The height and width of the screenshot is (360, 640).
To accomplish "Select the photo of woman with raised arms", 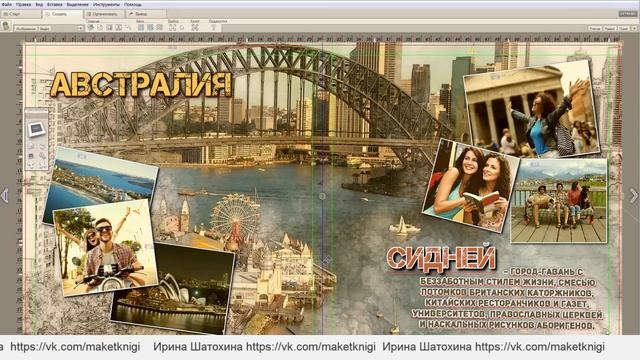I will [532, 109].
